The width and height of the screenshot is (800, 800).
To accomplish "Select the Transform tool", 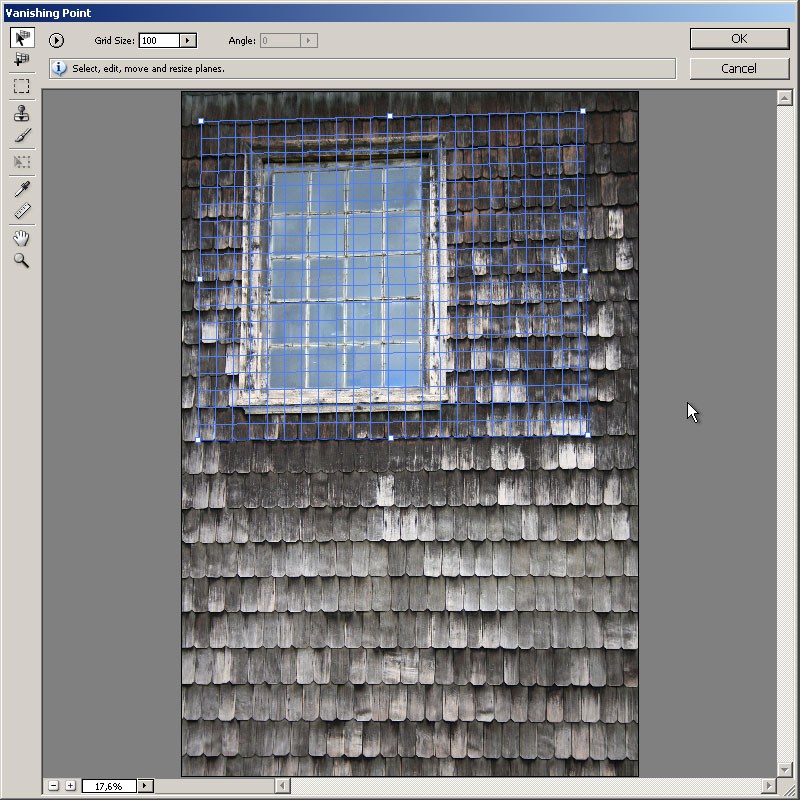I will [21, 162].
